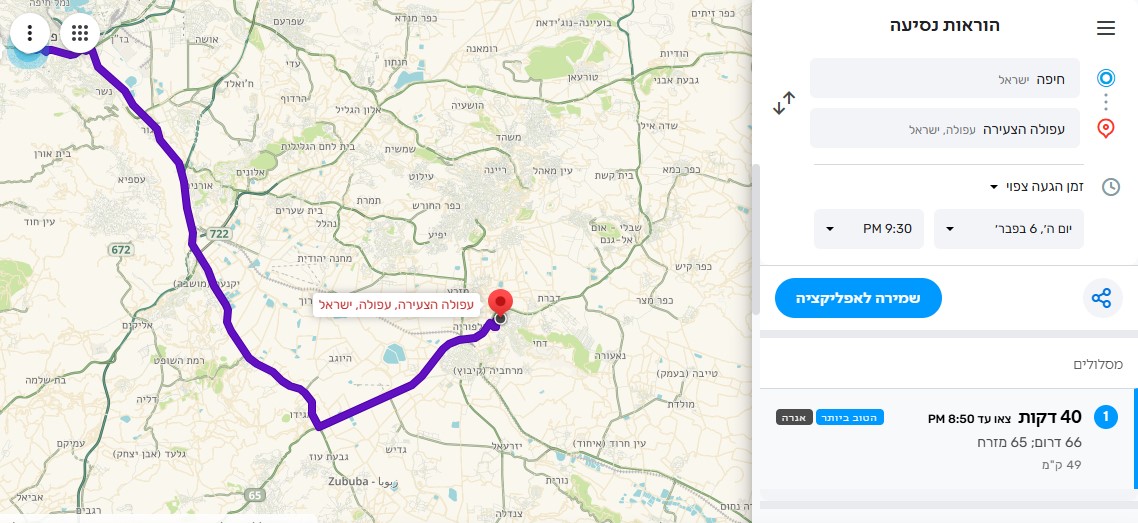Viewport: 1138px width, 523px height.
Task: Click the אגרה toll badge
Action: [794, 417]
